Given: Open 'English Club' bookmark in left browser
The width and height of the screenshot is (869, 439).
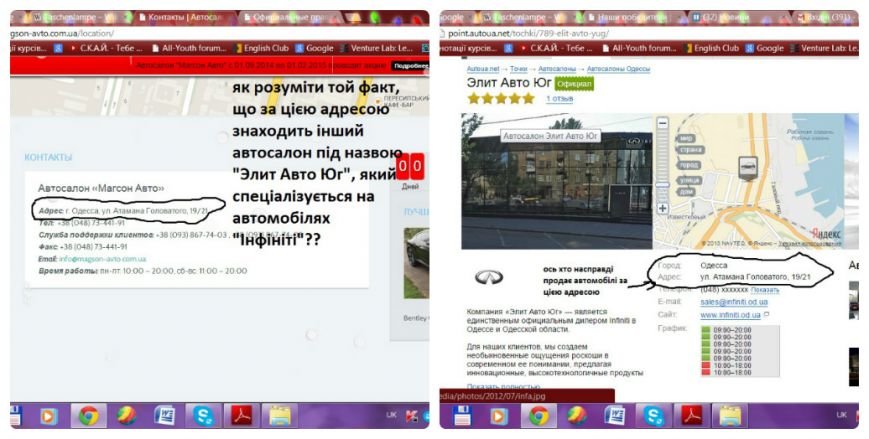Looking at the screenshot, I should [x=262, y=48].
